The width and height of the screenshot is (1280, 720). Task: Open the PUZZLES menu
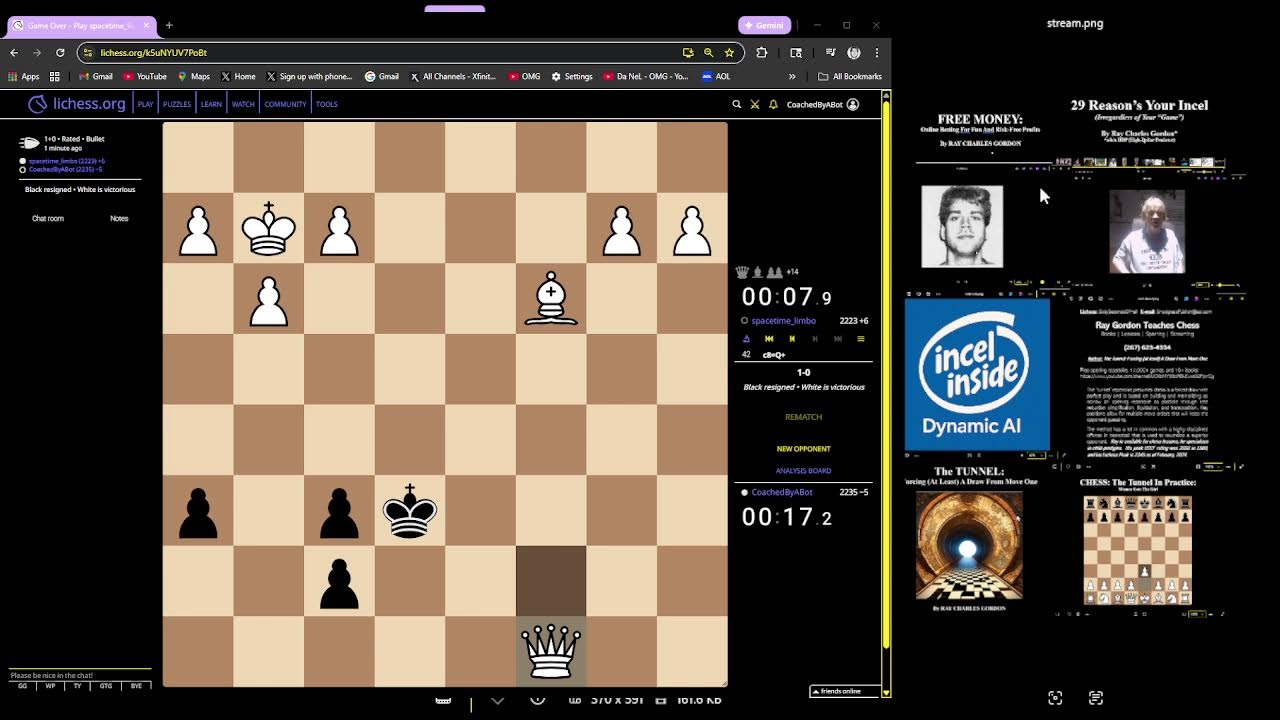tap(177, 104)
